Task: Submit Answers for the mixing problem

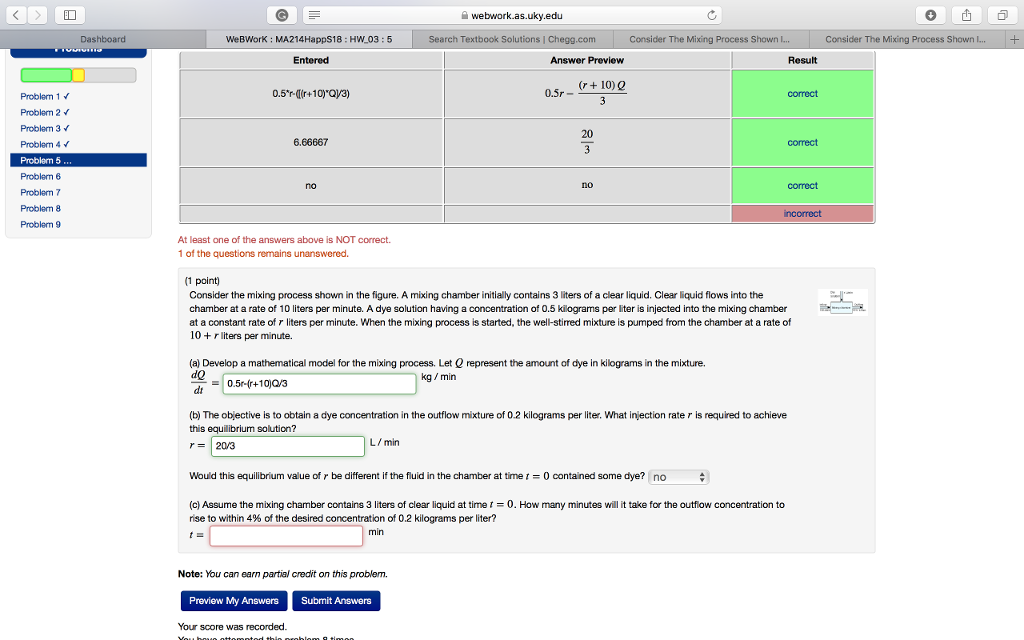Action: click(336, 600)
